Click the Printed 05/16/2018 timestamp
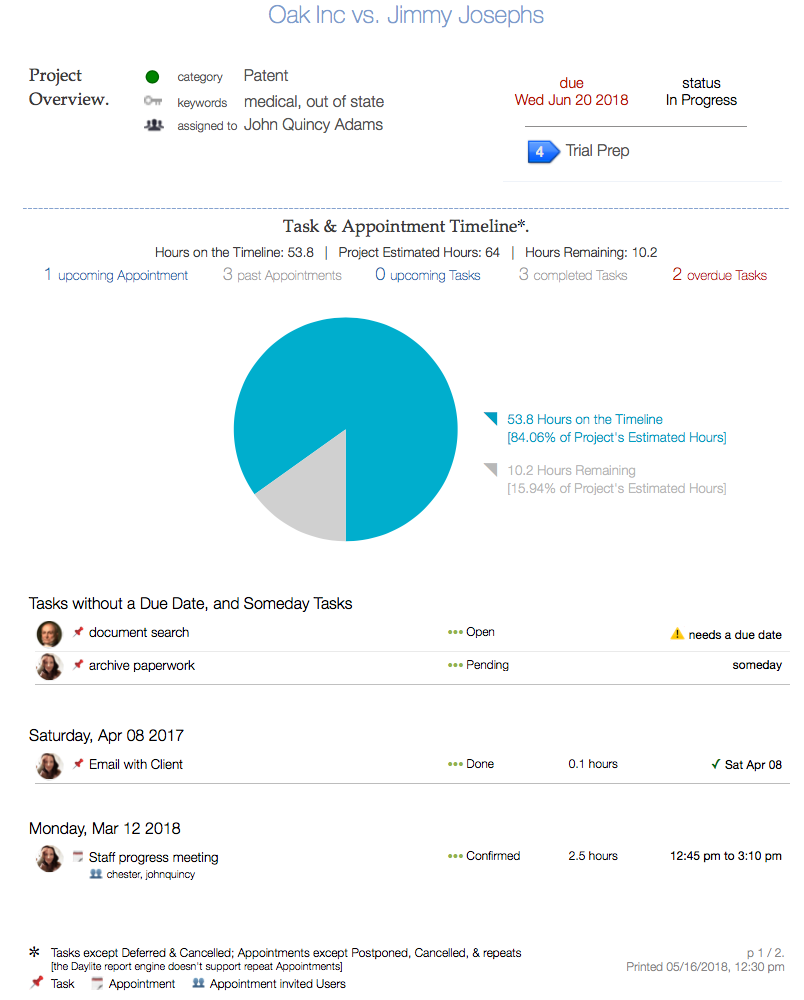This screenshot has height=1000, width=804. point(705,967)
